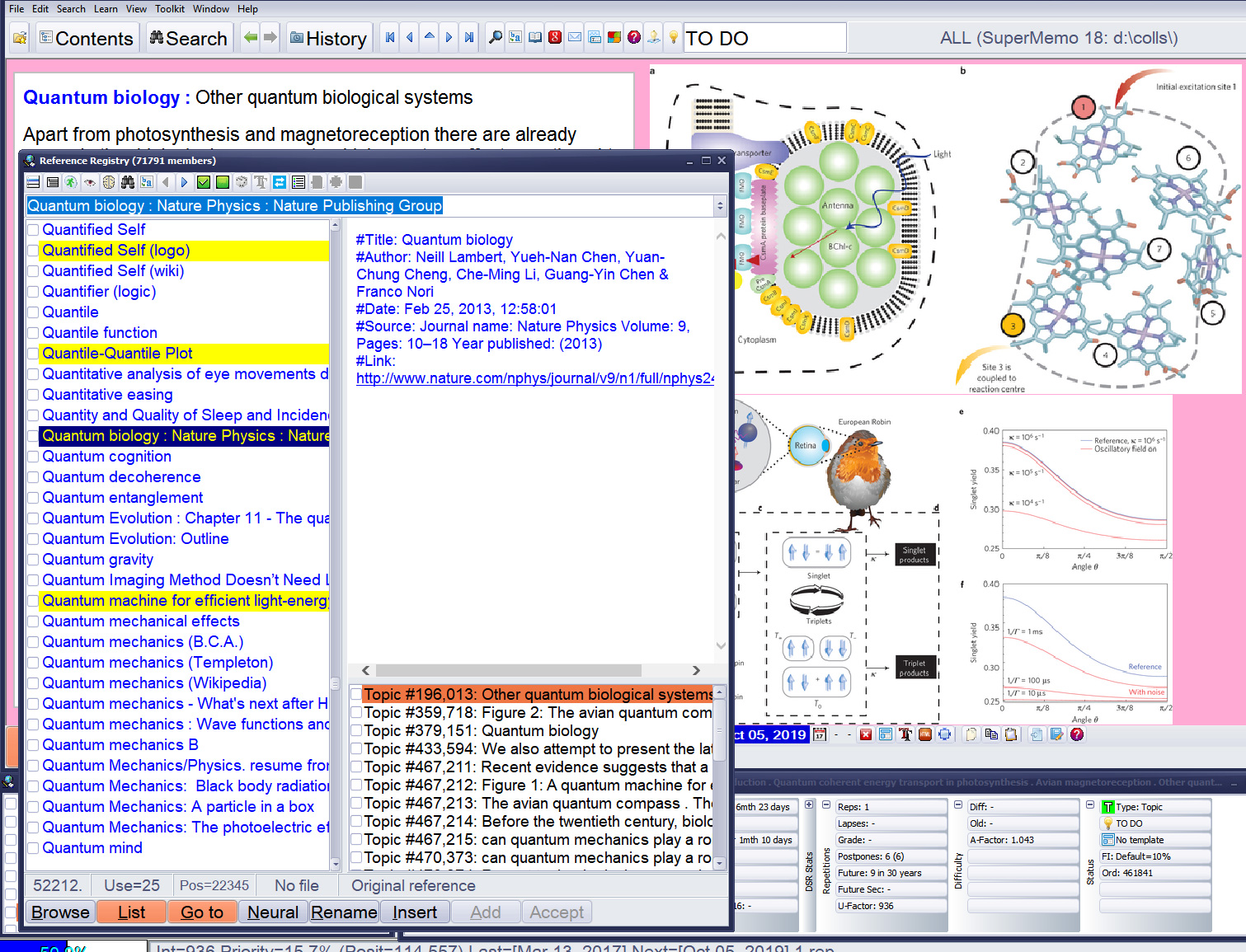Collapse the Repetitions statistics group
The image size is (1246, 952).
coord(826,805)
